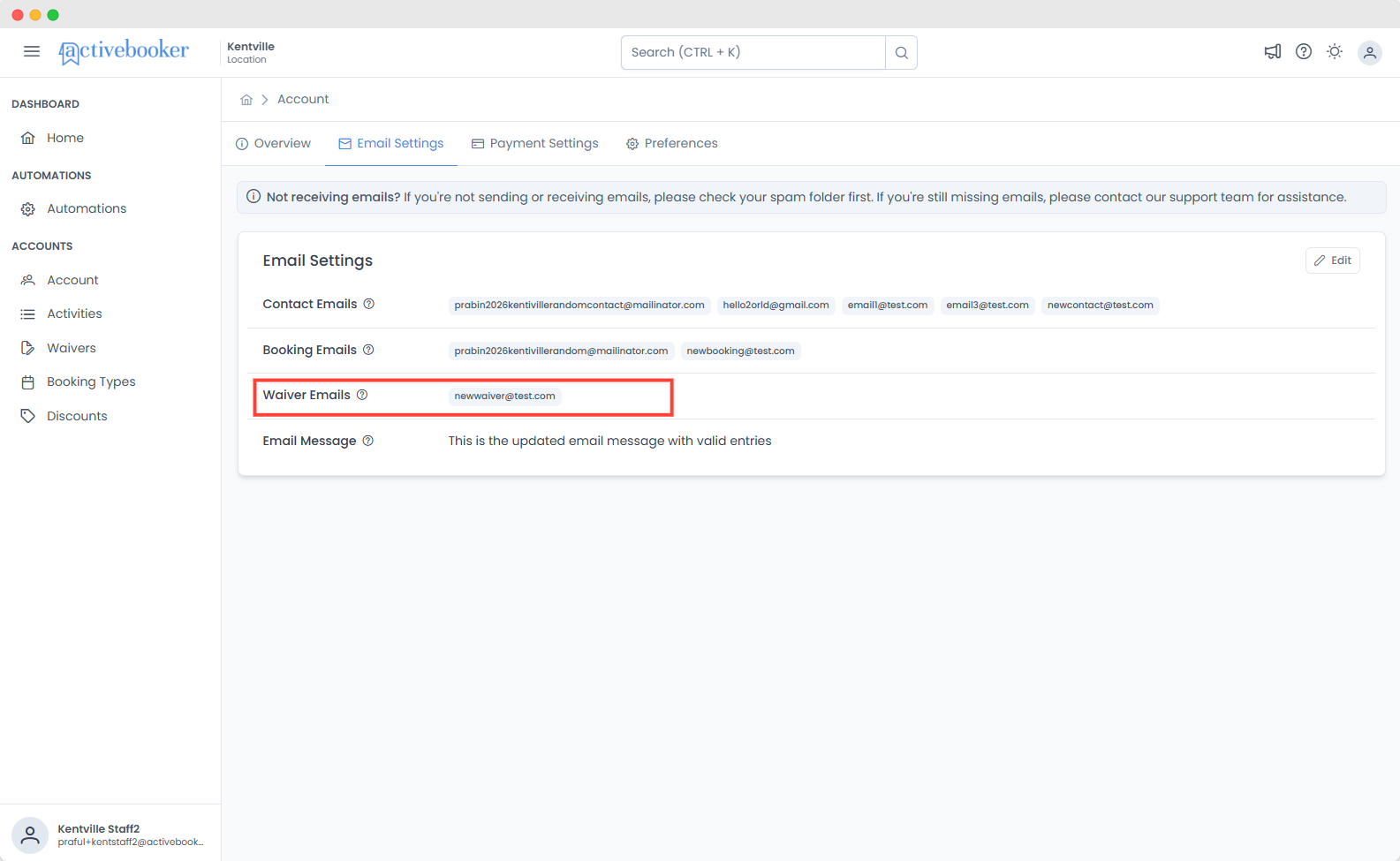
Task: Click the praful+kentstaff2 email text
Action: pyautogui.click(x=131, y=842)
